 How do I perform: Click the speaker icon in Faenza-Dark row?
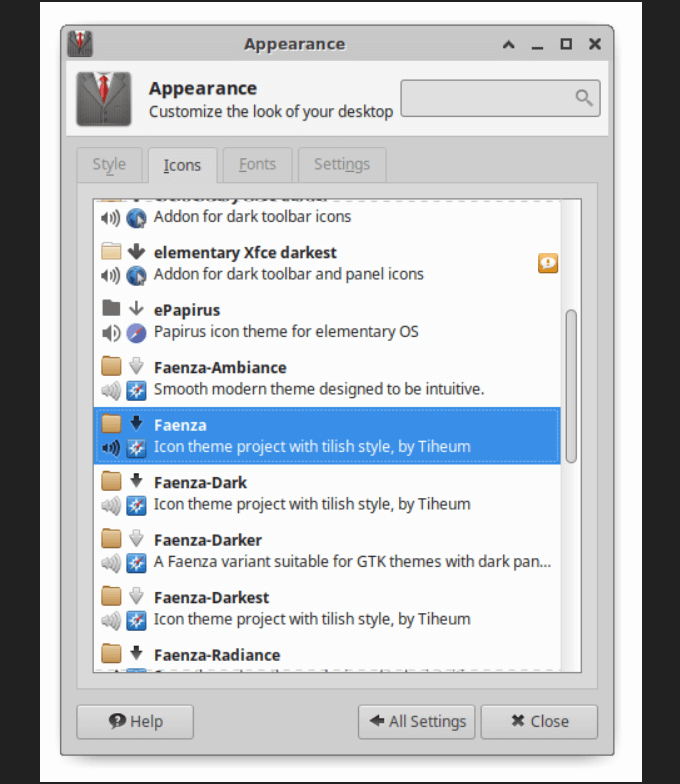click(x=111, y=506)
